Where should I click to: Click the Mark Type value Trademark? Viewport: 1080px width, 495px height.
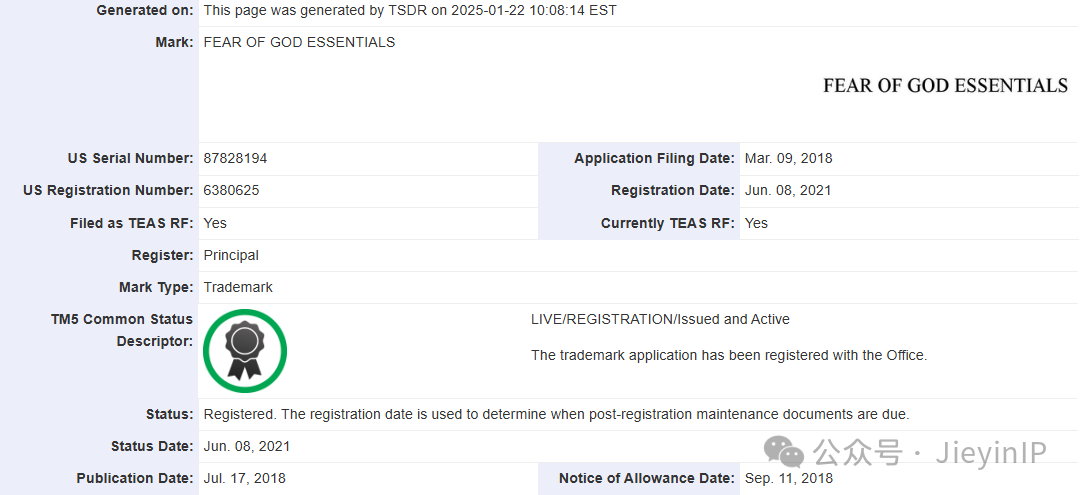[x=238, y=287]
